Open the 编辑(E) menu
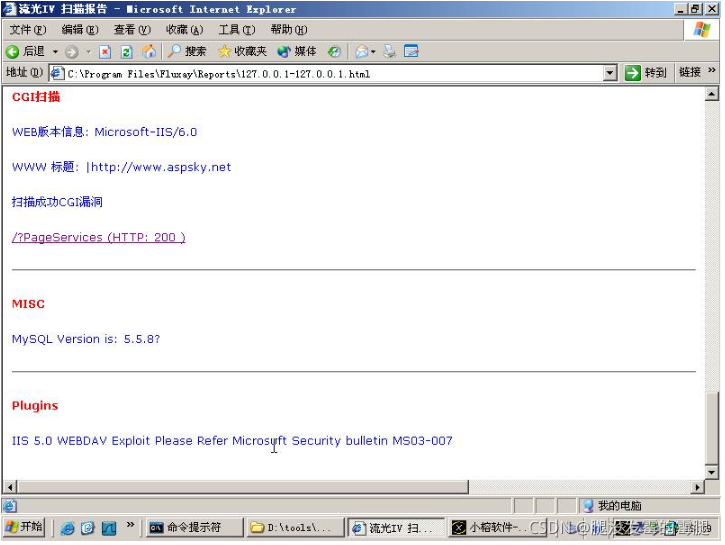725x545 pixels. (80, 30)
